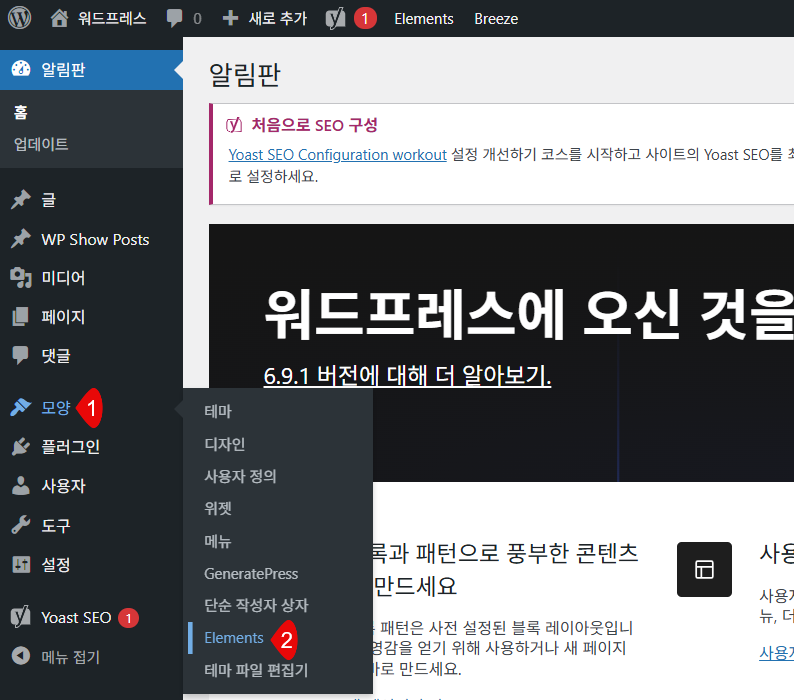Follow the Yoast SEO Configuration workout link
Viewport: 794px width, 700px height.
tap(337, 154)
